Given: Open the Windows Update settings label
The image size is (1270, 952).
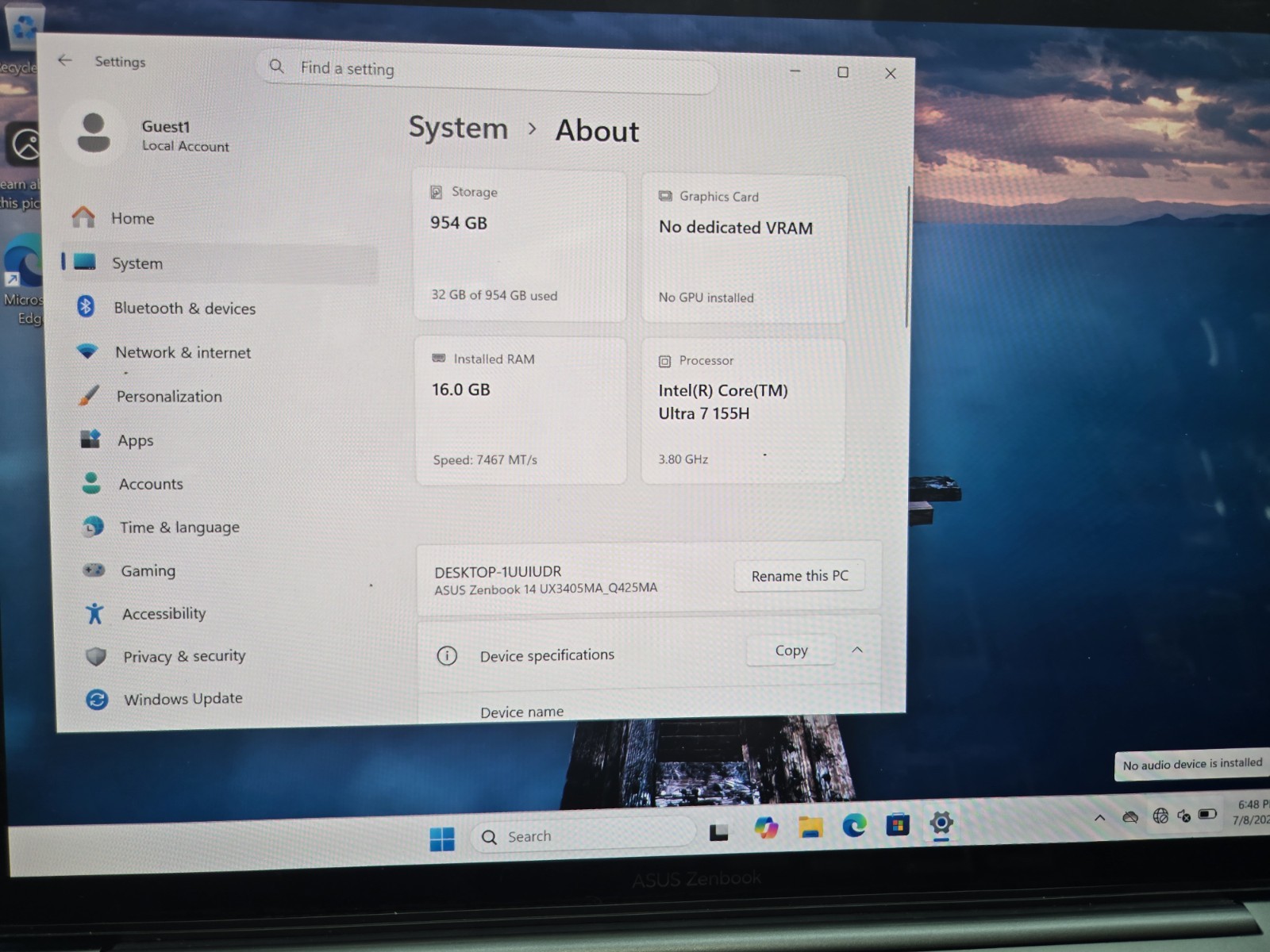Looking at the screenshot, I should 183,698.
